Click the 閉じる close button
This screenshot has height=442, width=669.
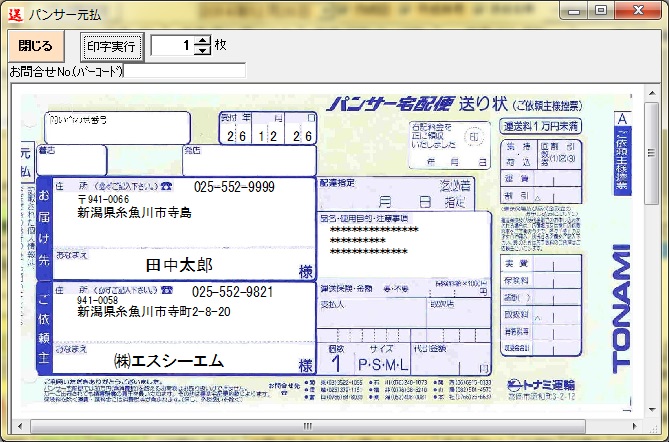pos(36,46)
